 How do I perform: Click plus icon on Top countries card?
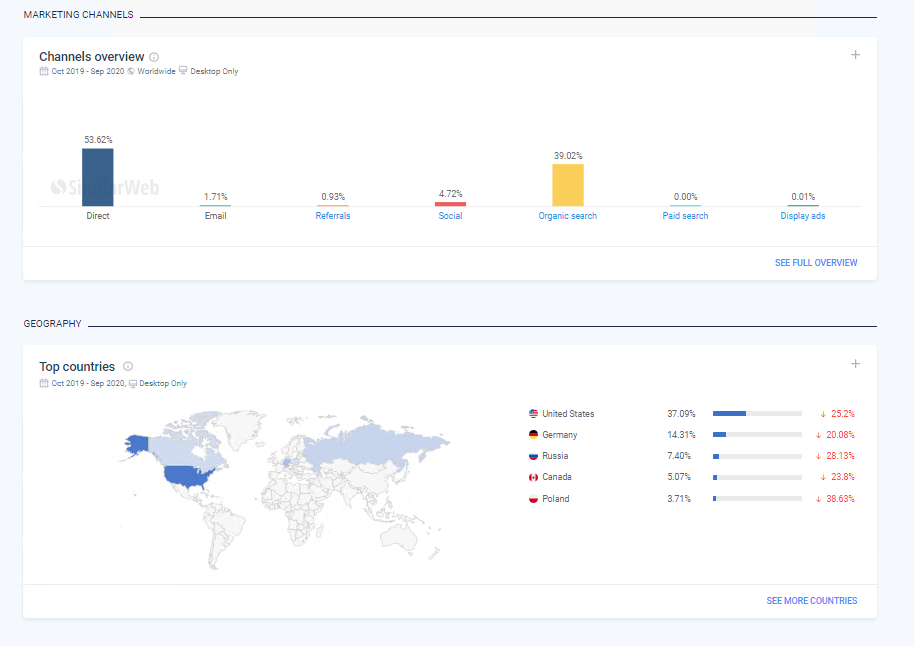click(x=855, y=364)
